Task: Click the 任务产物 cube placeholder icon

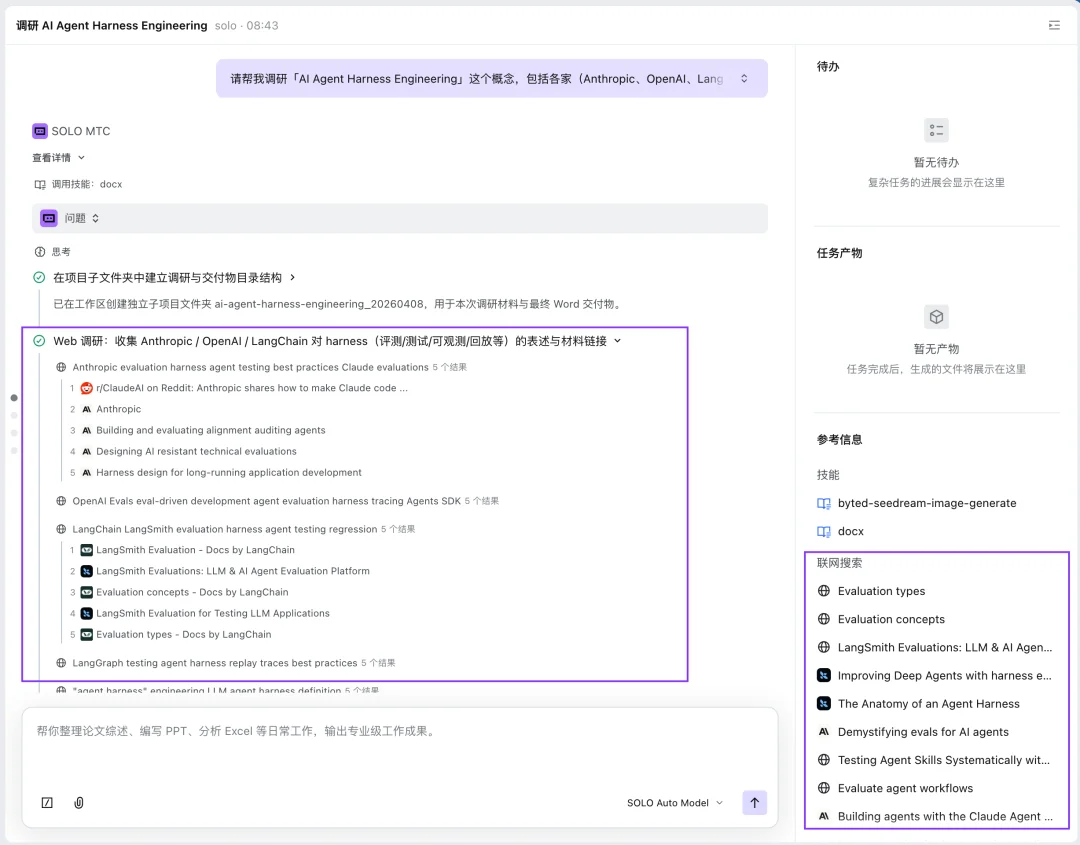Action: (x=936, y=317)
